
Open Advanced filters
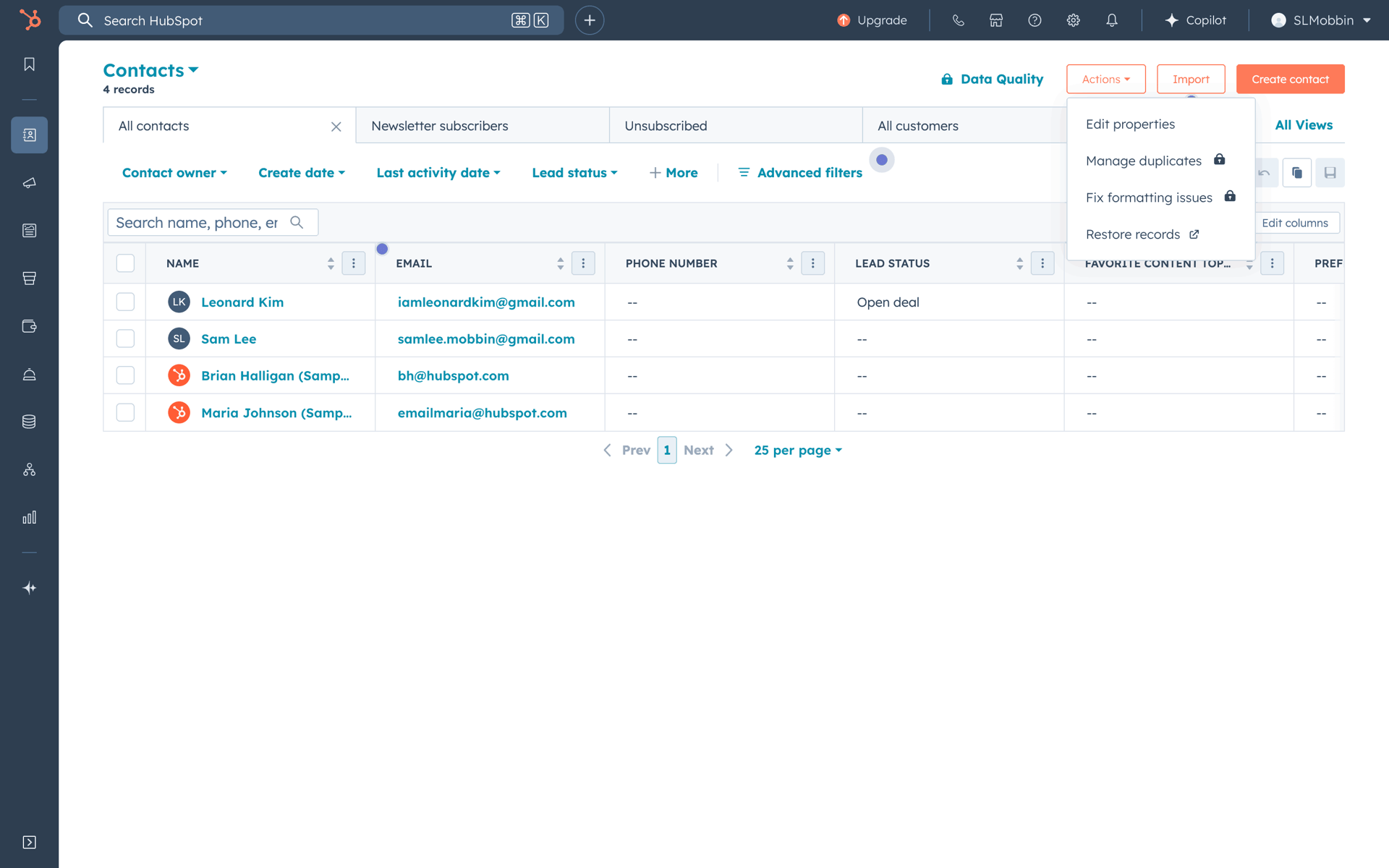[x=800, y=173]
